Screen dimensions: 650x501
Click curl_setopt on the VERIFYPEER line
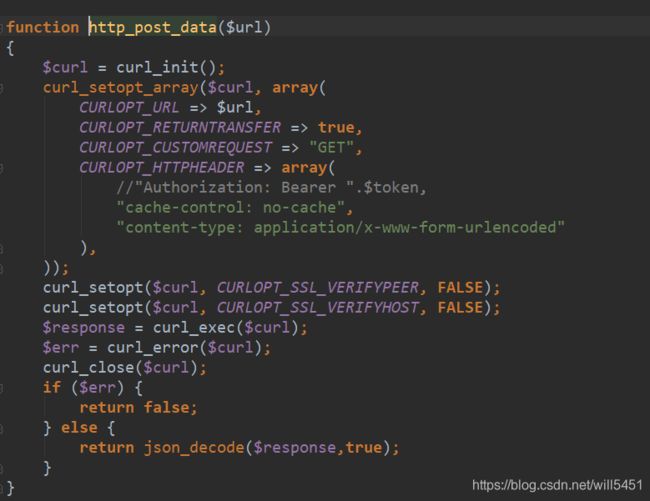coord(93,287)
